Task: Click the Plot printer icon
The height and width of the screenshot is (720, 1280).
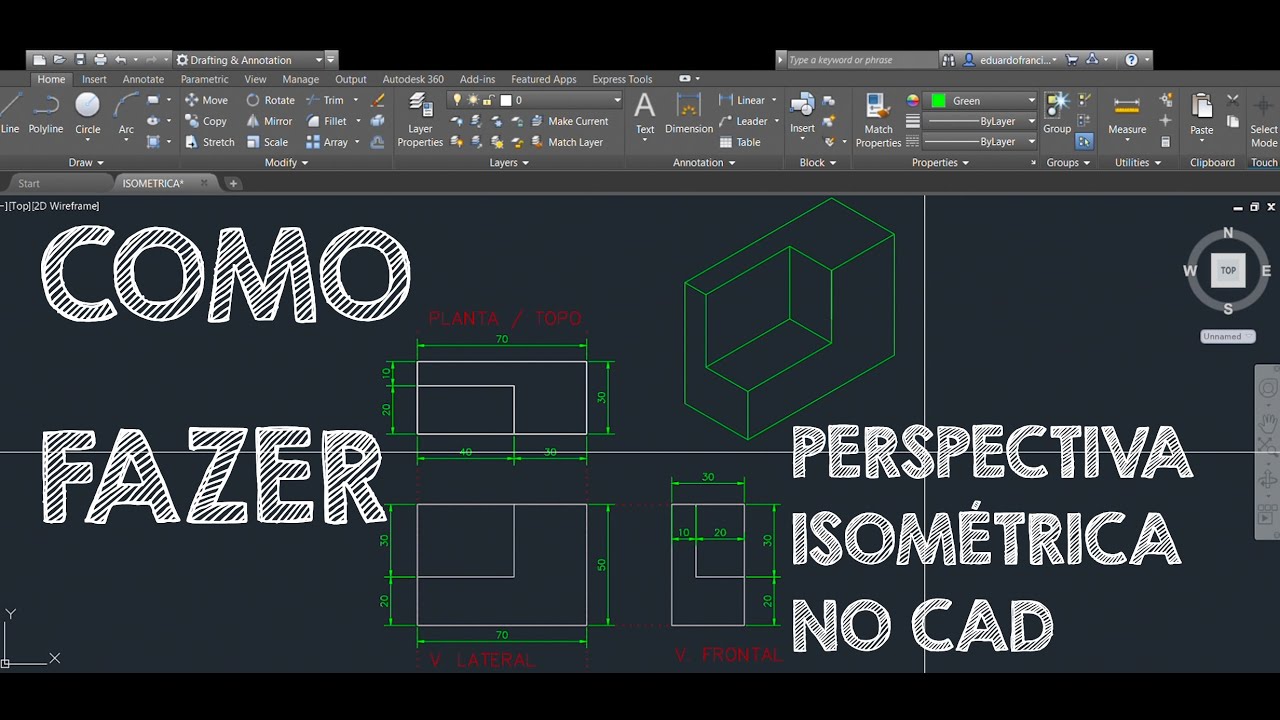Action: (100, 60)
